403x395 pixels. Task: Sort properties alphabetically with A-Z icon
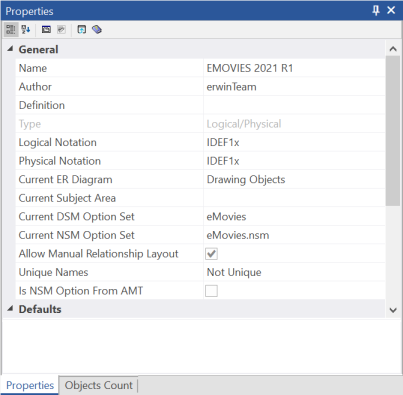pyautogui.click(x=26, y=30)
